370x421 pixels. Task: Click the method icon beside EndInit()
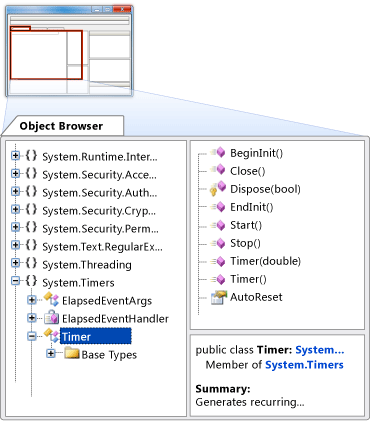coord(218,207)
